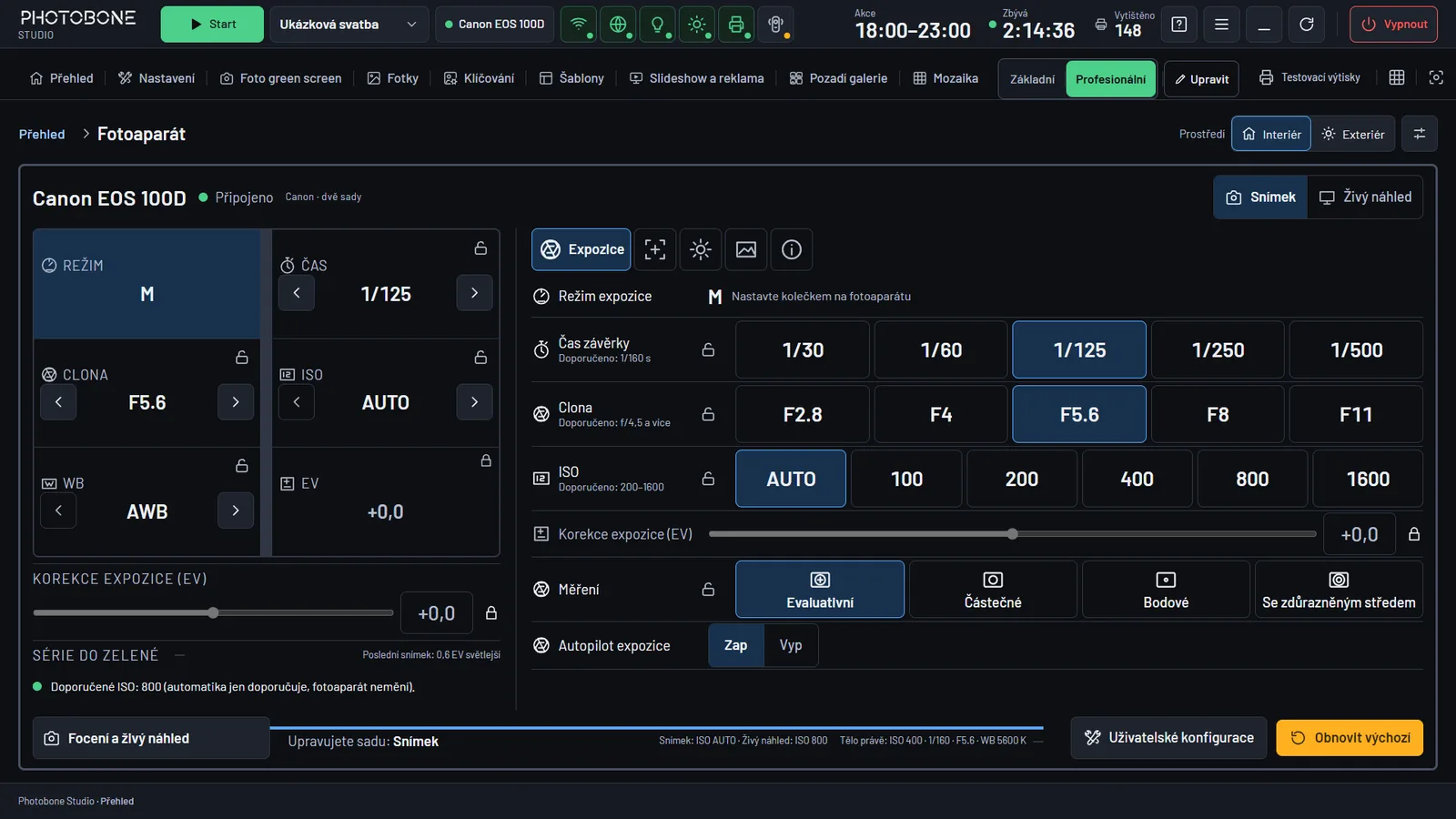Collapse the Série do zelené section
The width and height of the screenshot is (1456, 819).
click(179, 655)
